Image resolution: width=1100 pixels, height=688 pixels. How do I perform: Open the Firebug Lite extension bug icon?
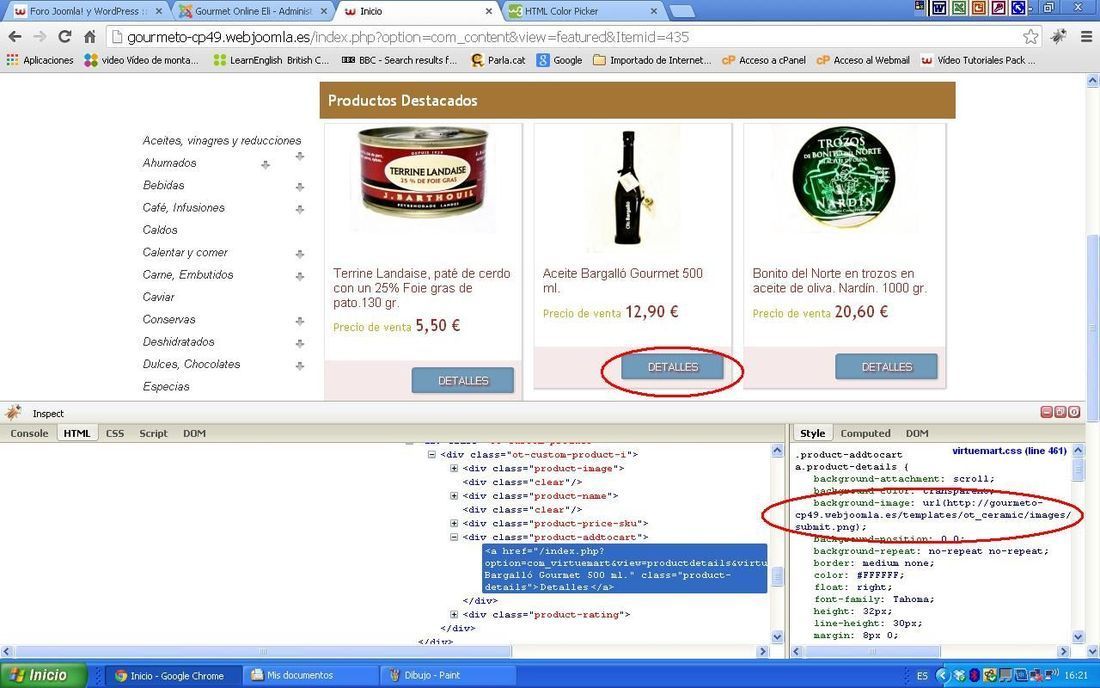[x=1059, y=36]
